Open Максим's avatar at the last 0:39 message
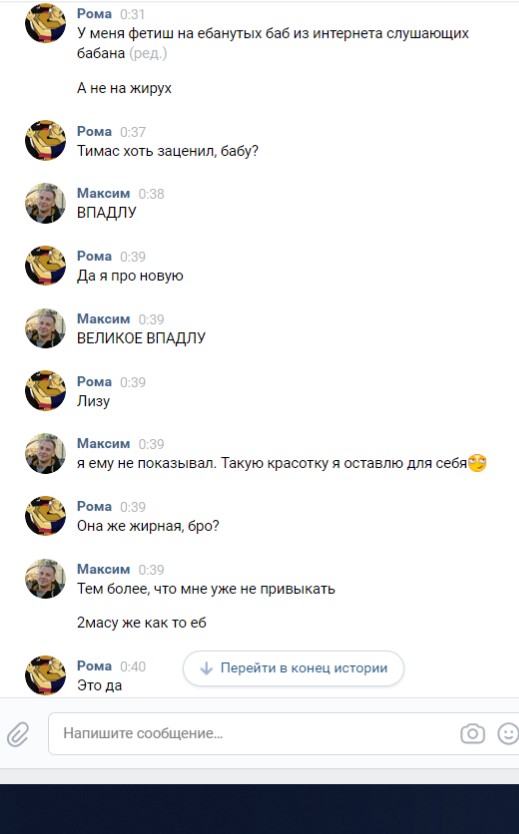Viewport: 519px width, 834px height. point(45,579)
